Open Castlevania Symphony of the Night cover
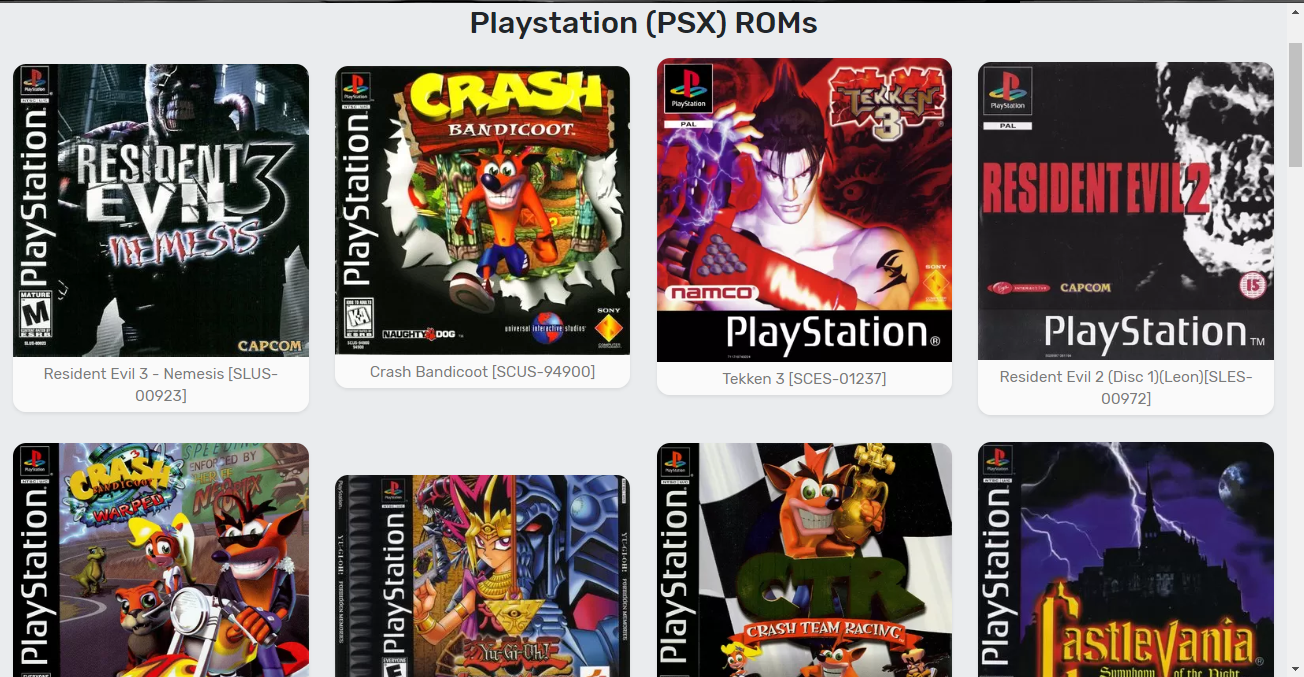1304x677 pixels. tap(1126, 560)
